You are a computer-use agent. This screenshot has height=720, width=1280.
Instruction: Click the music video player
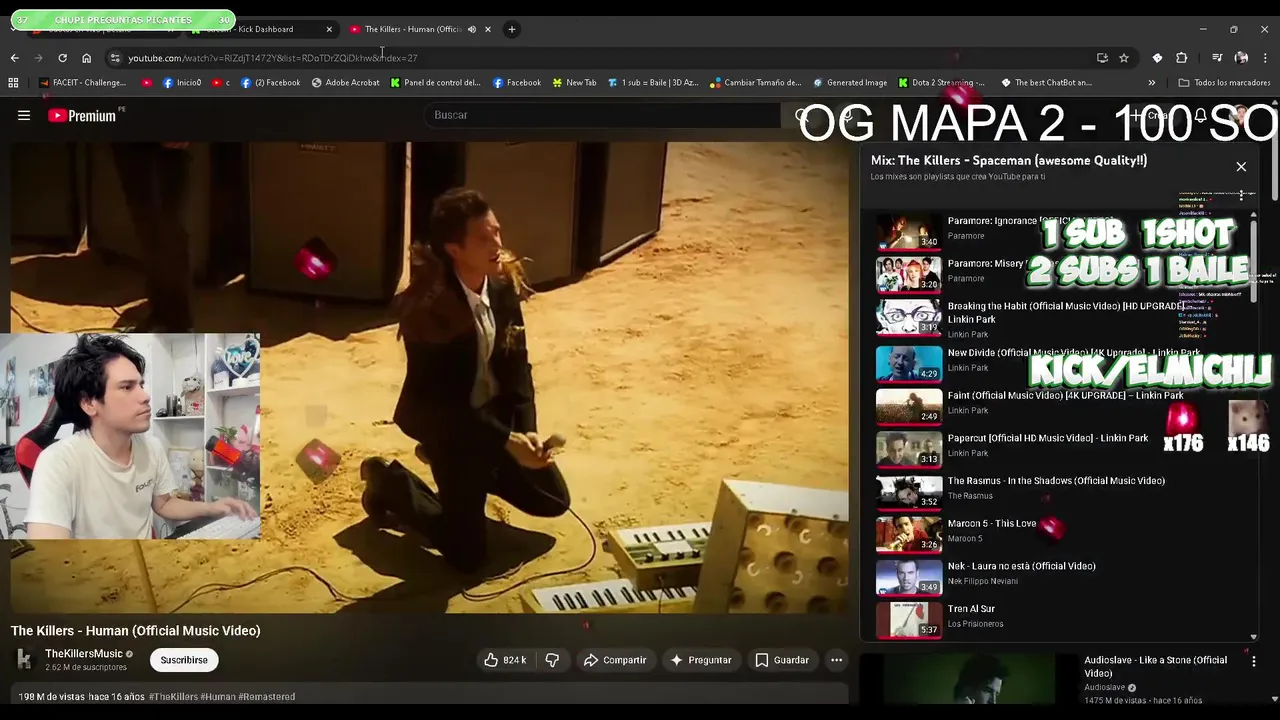coord(429,377)
